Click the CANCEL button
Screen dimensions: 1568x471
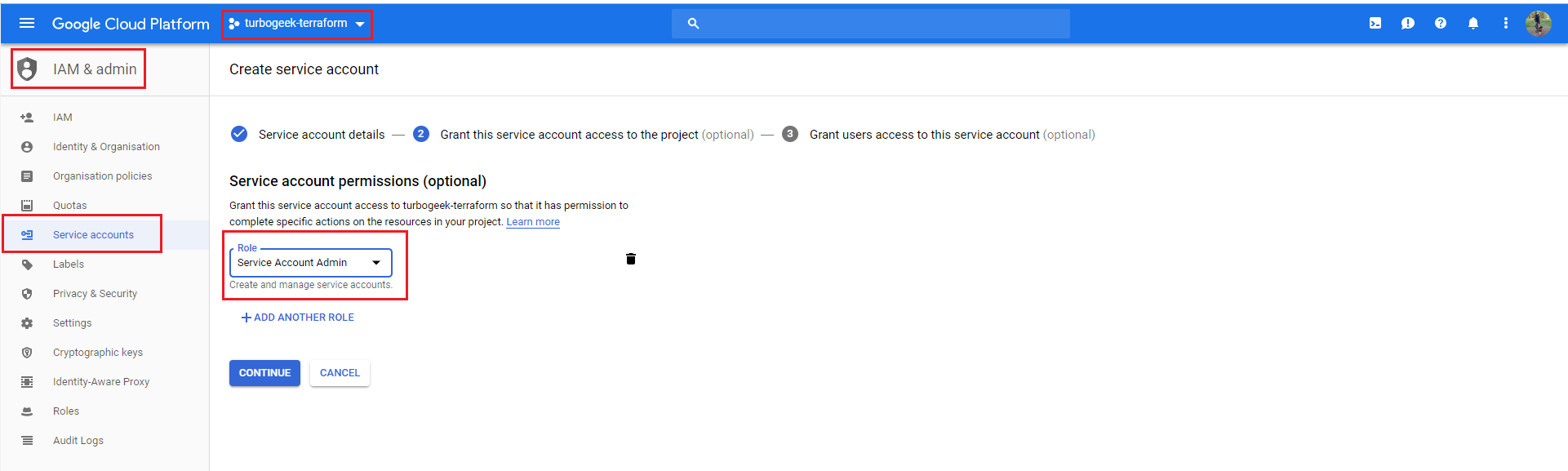[340, 373]
